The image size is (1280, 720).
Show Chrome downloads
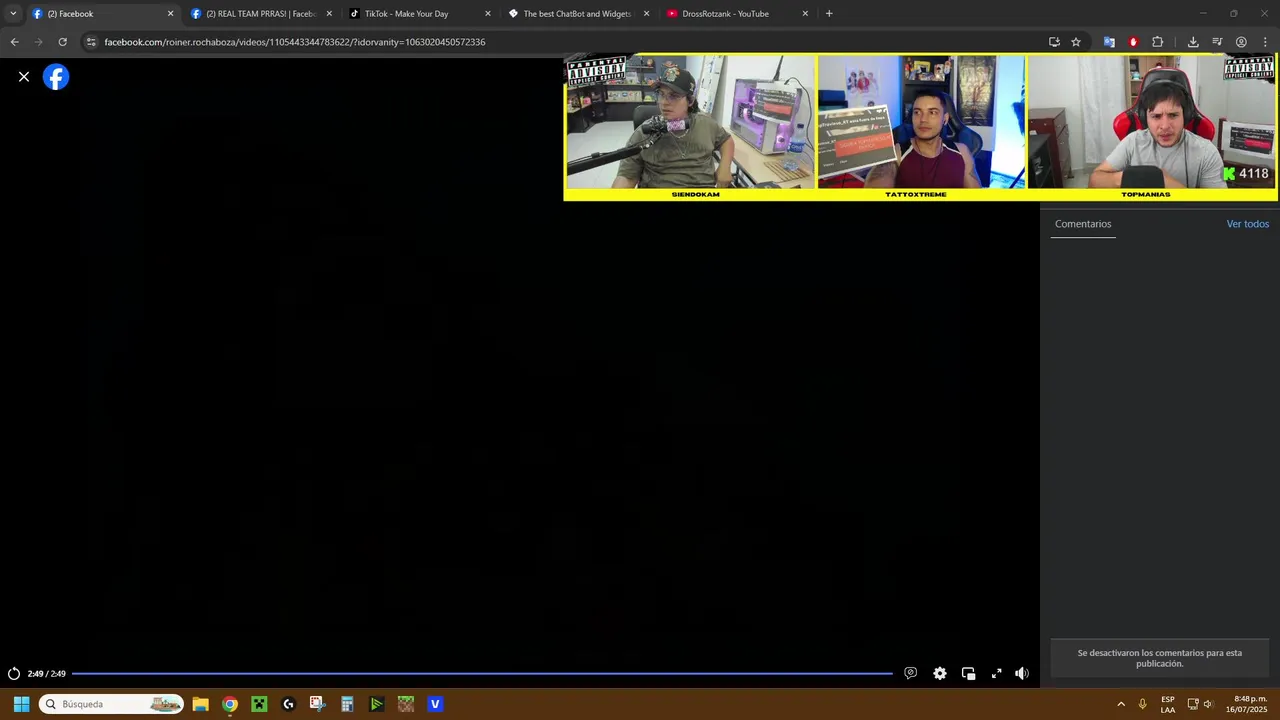tap(1193, 42)
